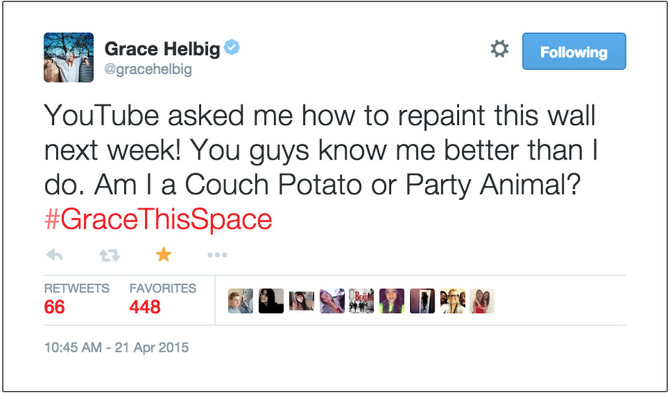Toggle the orange favorite star
This screenshot has width=670, height=393.
pos(164,255)
